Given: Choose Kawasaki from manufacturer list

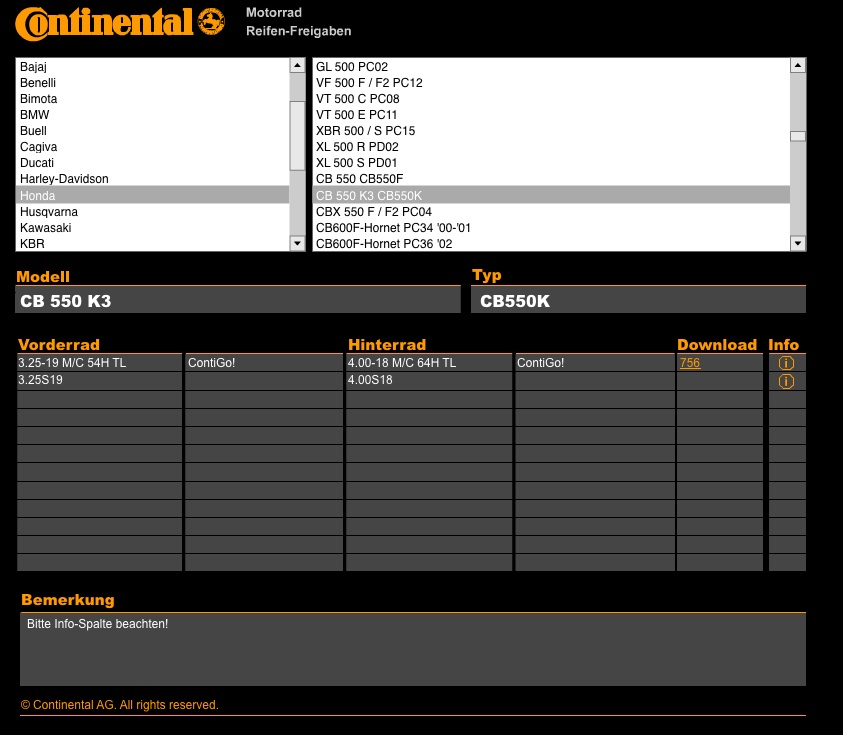Looking at the screenshot, I should (153, 228).
